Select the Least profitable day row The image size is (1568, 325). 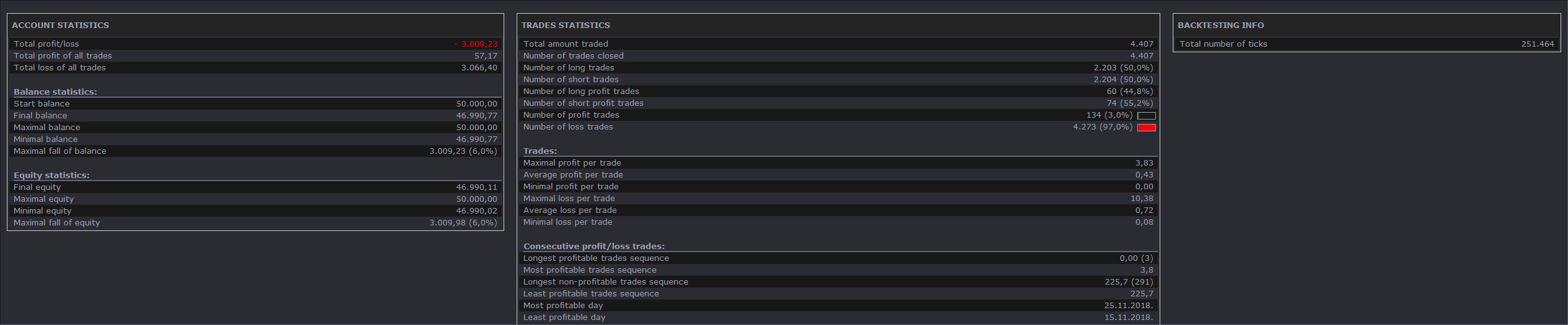tap(838, 318)
